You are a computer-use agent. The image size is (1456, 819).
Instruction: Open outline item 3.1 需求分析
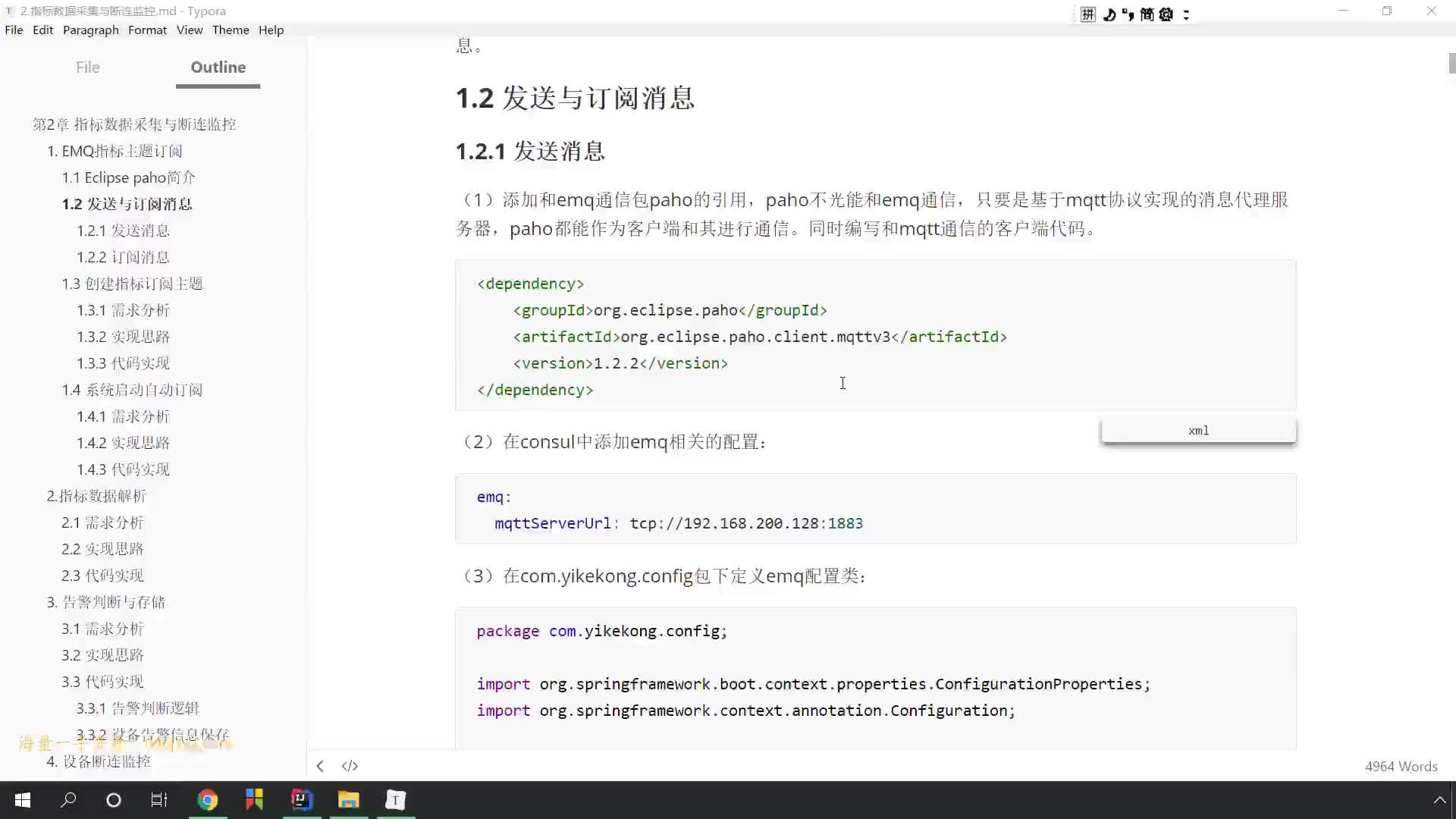pos(102,629)
